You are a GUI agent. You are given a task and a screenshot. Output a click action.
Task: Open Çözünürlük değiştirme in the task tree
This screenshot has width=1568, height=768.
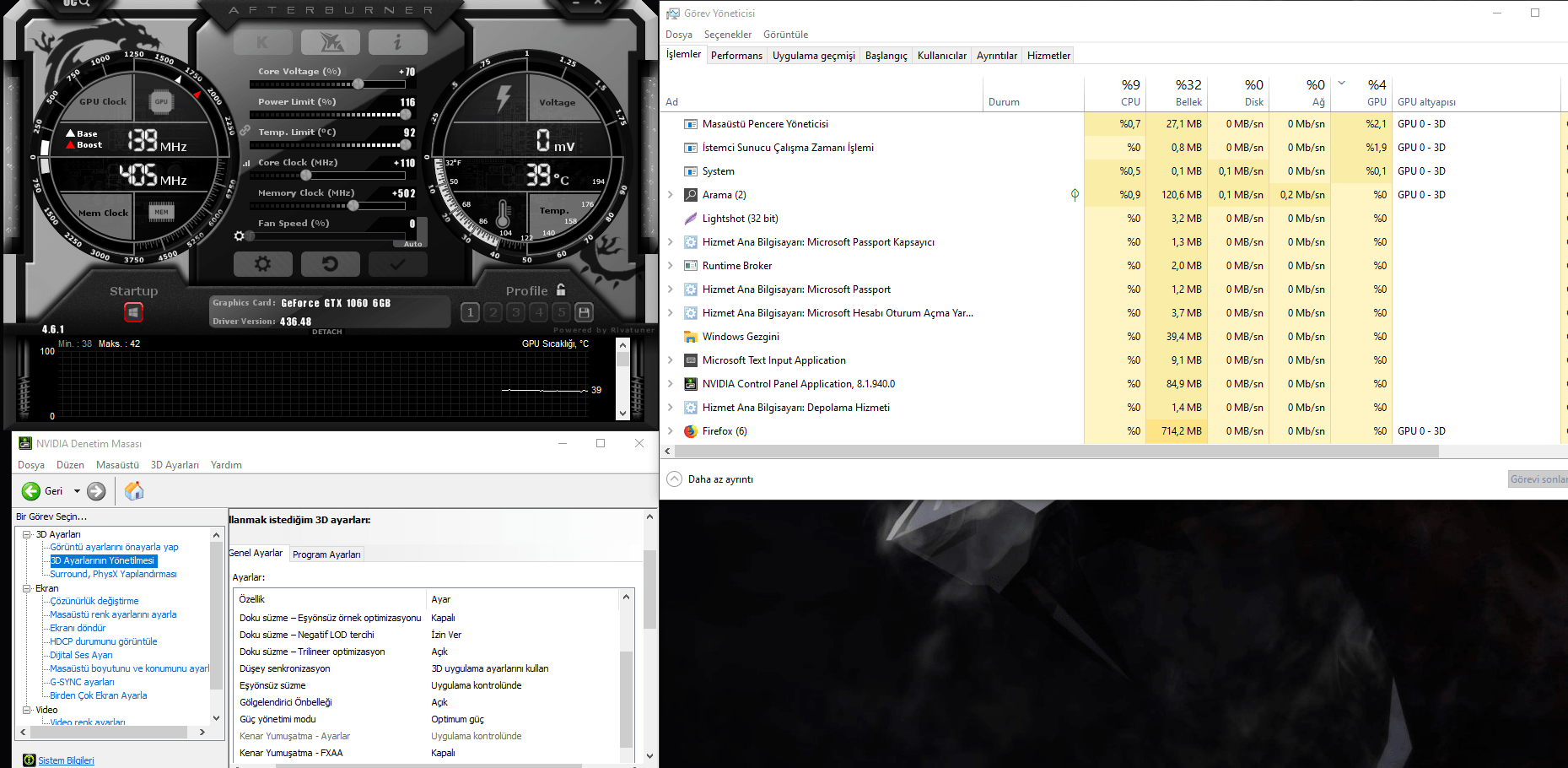pyautogui.click(x=94, y=601)
